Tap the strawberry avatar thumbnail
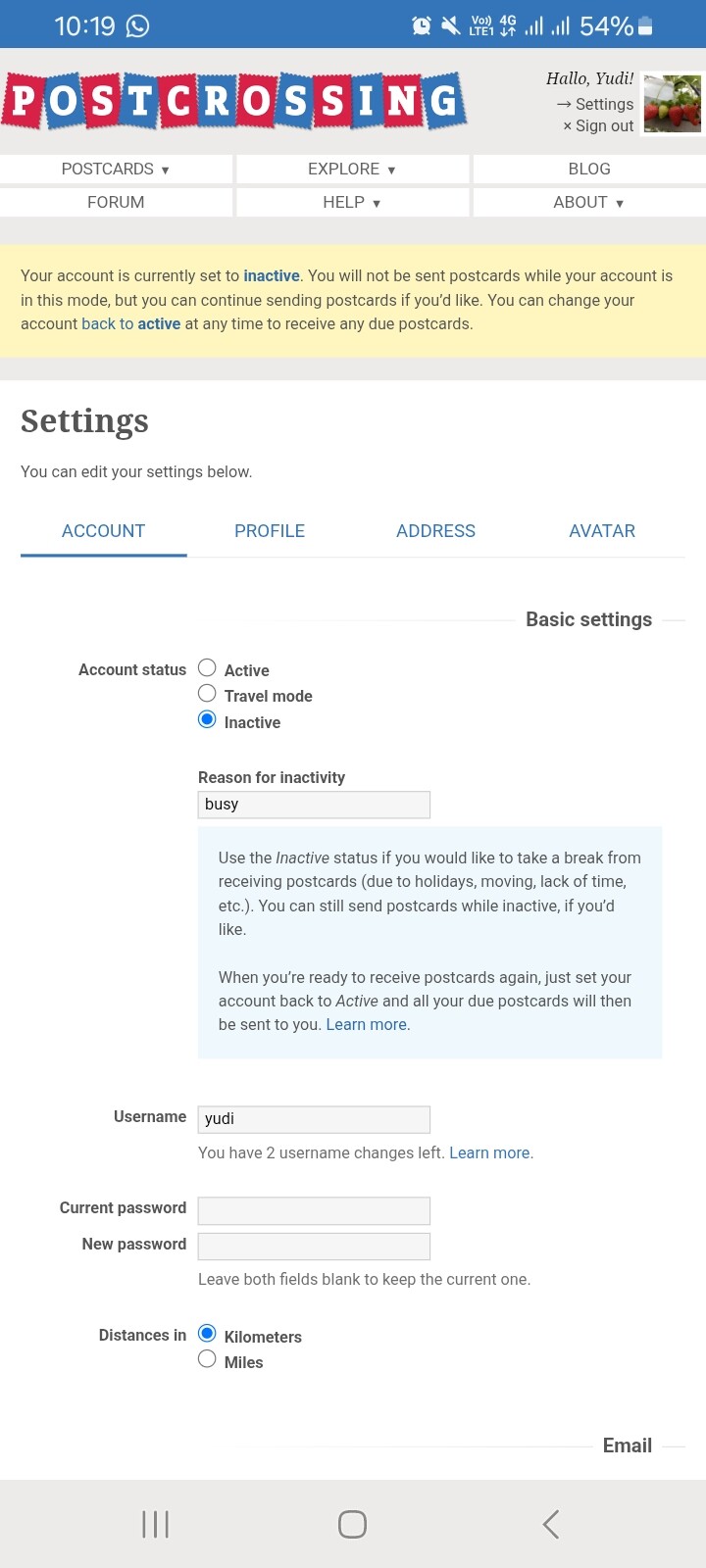Image resolution: width=706 pixels, height=1568 pixels. [673, 104]
